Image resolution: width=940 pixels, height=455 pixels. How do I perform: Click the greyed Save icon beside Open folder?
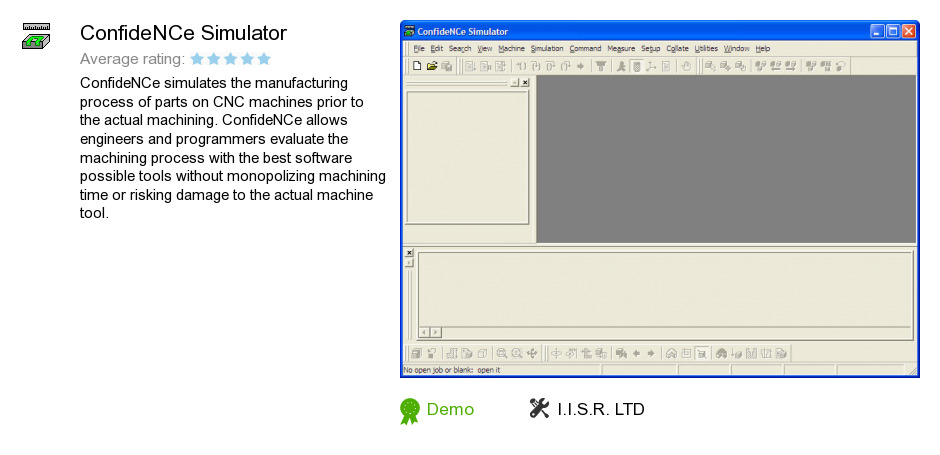pyautogui.click(x=447, y=66)
